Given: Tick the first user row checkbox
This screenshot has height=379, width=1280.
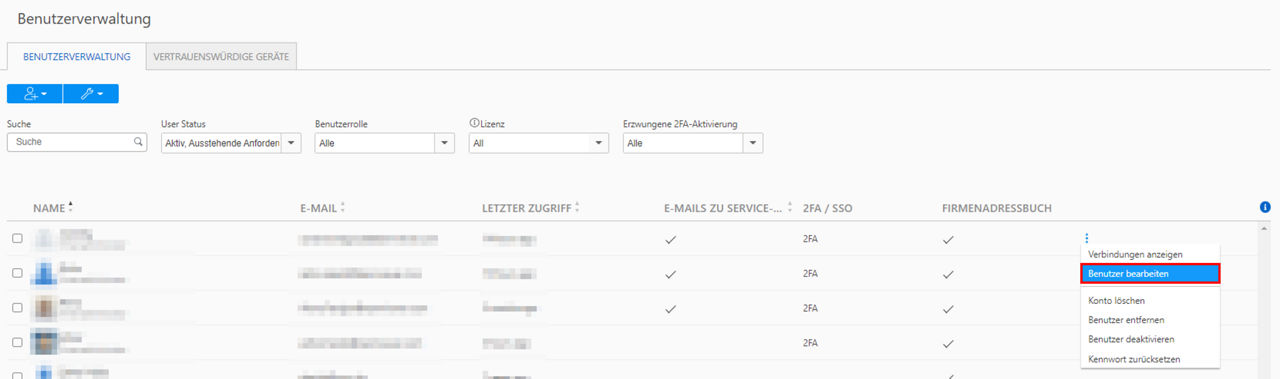Looking at the screenshot, I should coord(17,238).
